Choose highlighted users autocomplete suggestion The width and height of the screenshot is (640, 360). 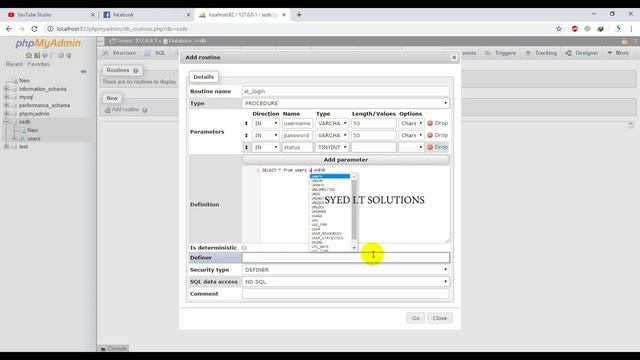[330, 176]
